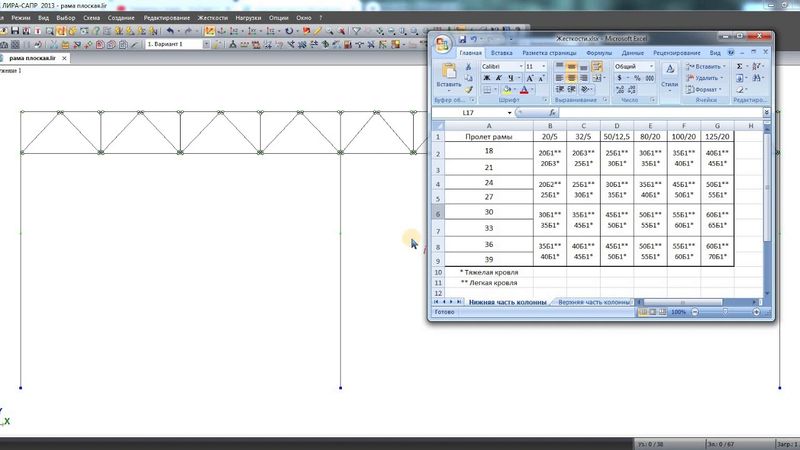Undo last action in LIRA-SAPR toolbar

(x=170, y=31)
